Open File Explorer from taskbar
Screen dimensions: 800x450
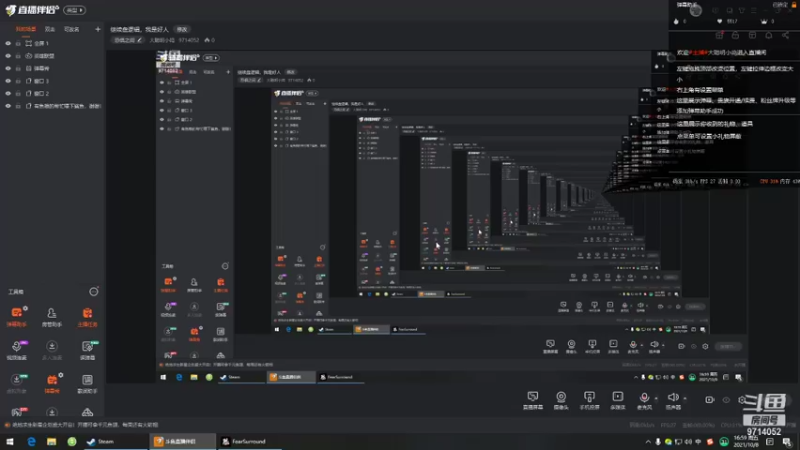(x=52, y=442)
